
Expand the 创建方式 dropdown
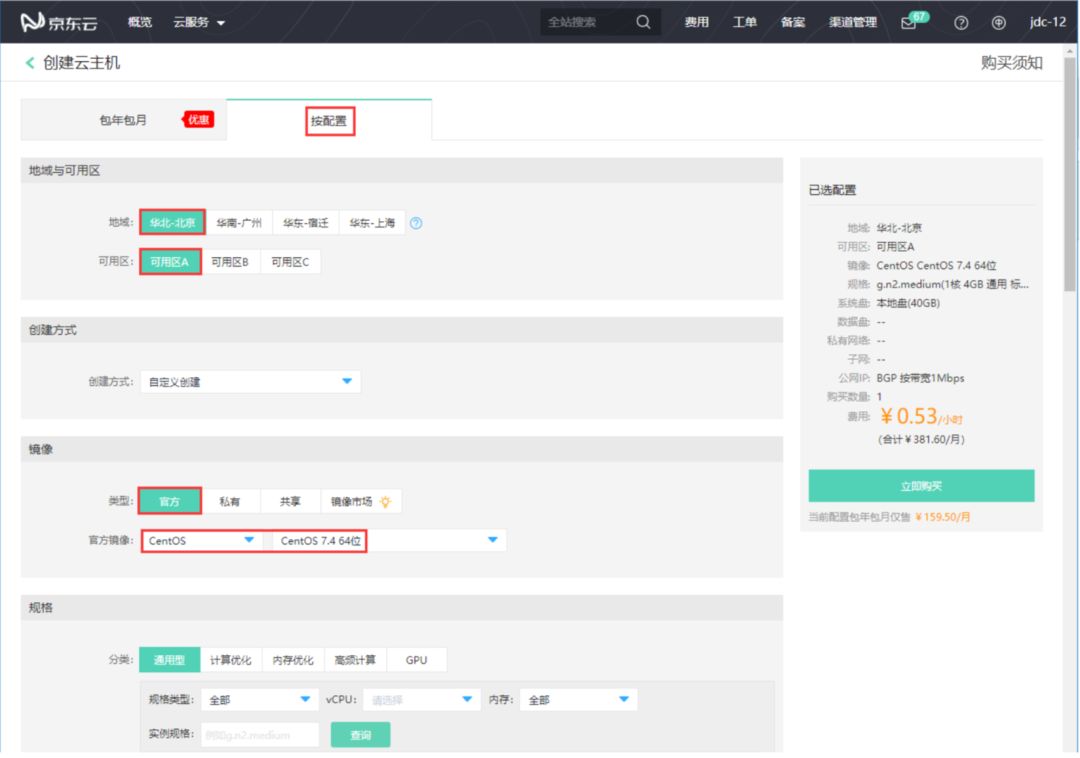251,382
